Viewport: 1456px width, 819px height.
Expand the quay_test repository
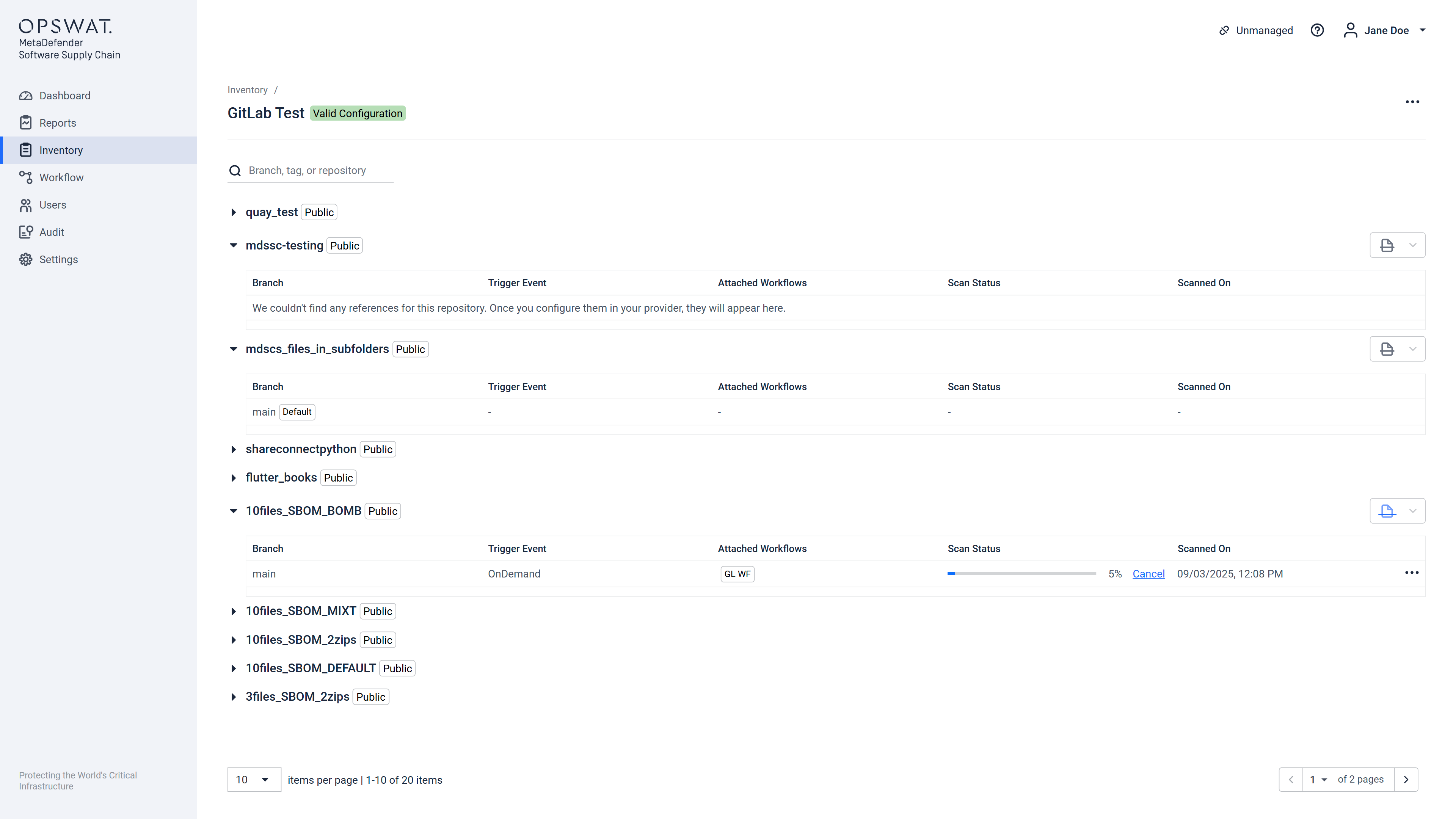[x=234, y=212]
